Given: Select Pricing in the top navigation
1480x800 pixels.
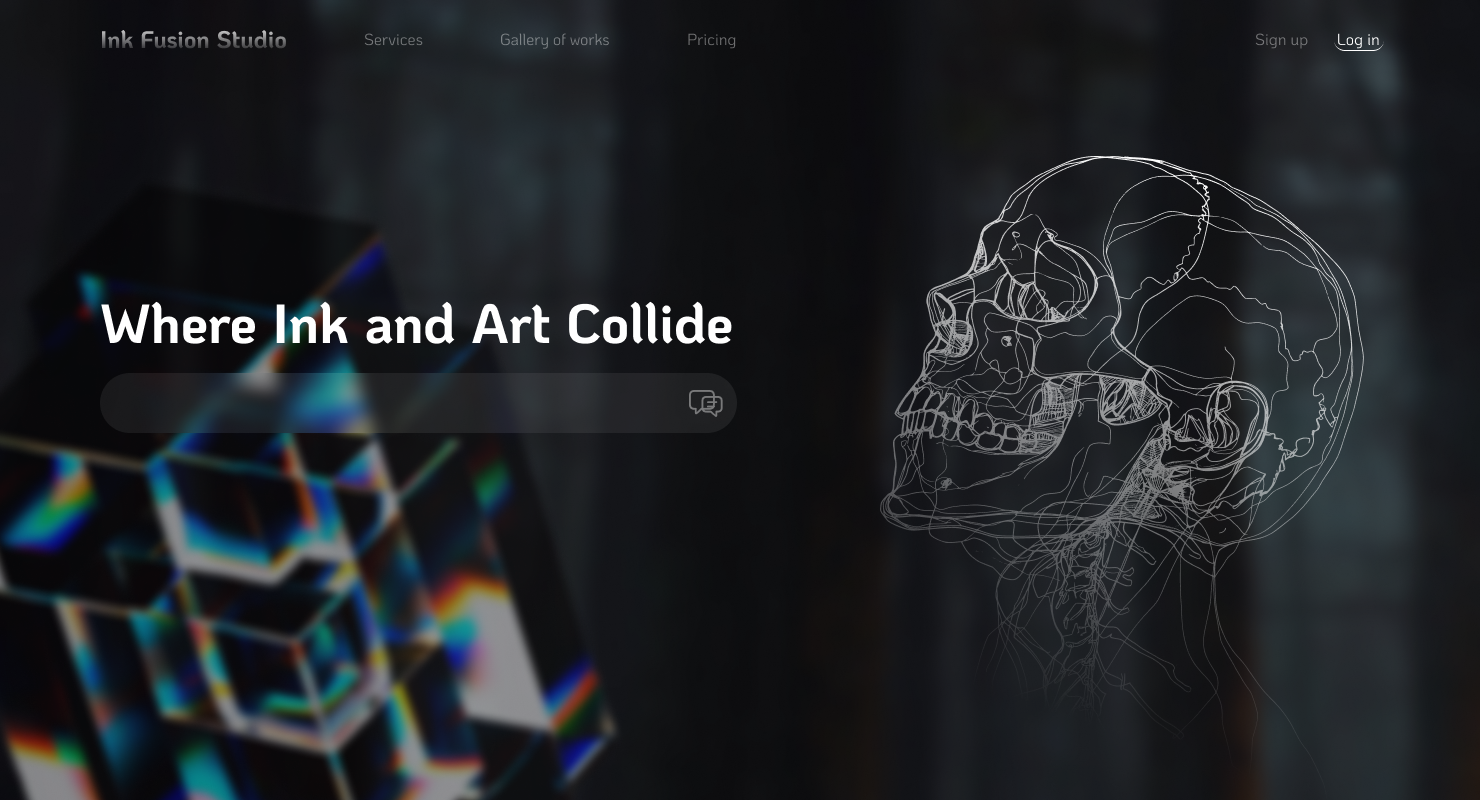Looking at the screenshot, I should pyautogui.click(x=711, y=40).
